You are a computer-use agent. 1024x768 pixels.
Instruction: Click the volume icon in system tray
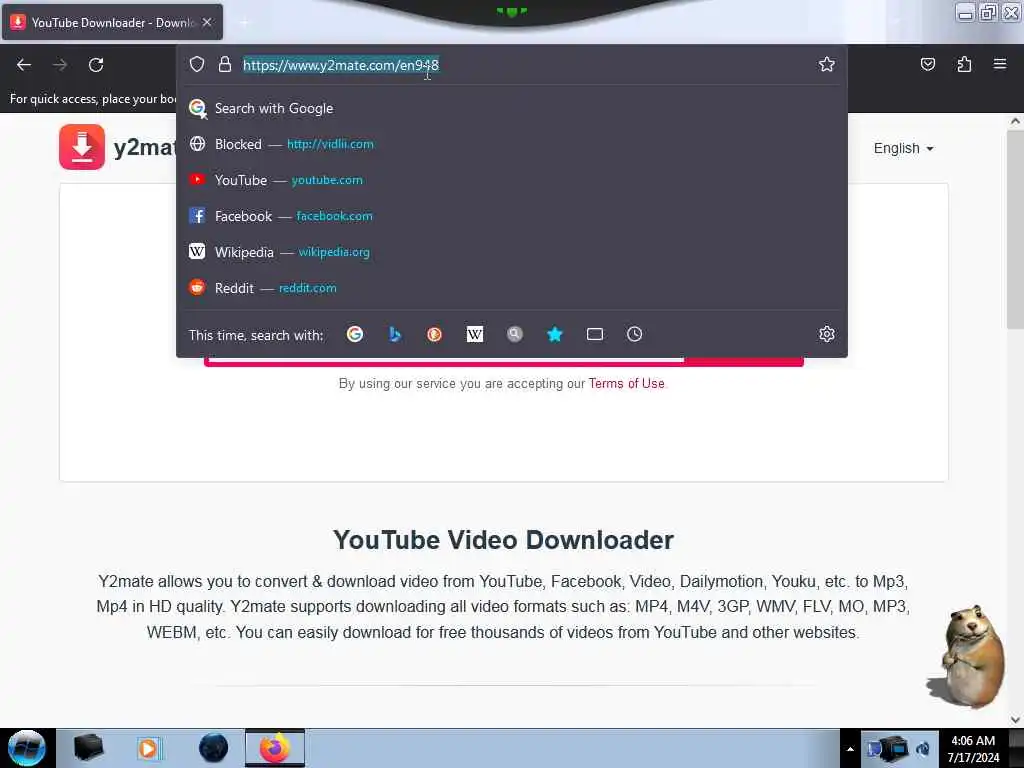point(923,749)
